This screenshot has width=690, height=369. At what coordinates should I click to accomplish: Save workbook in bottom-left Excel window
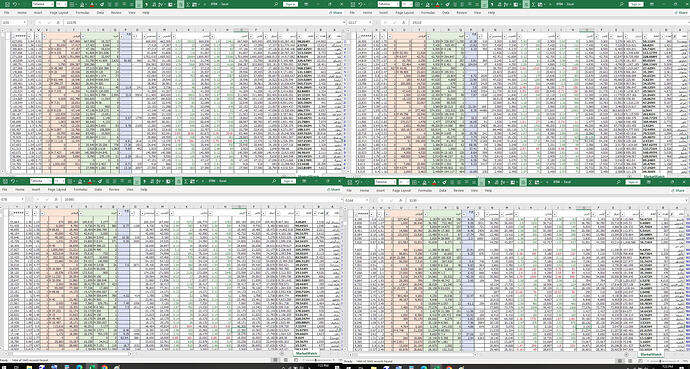[x=5, y=181]
